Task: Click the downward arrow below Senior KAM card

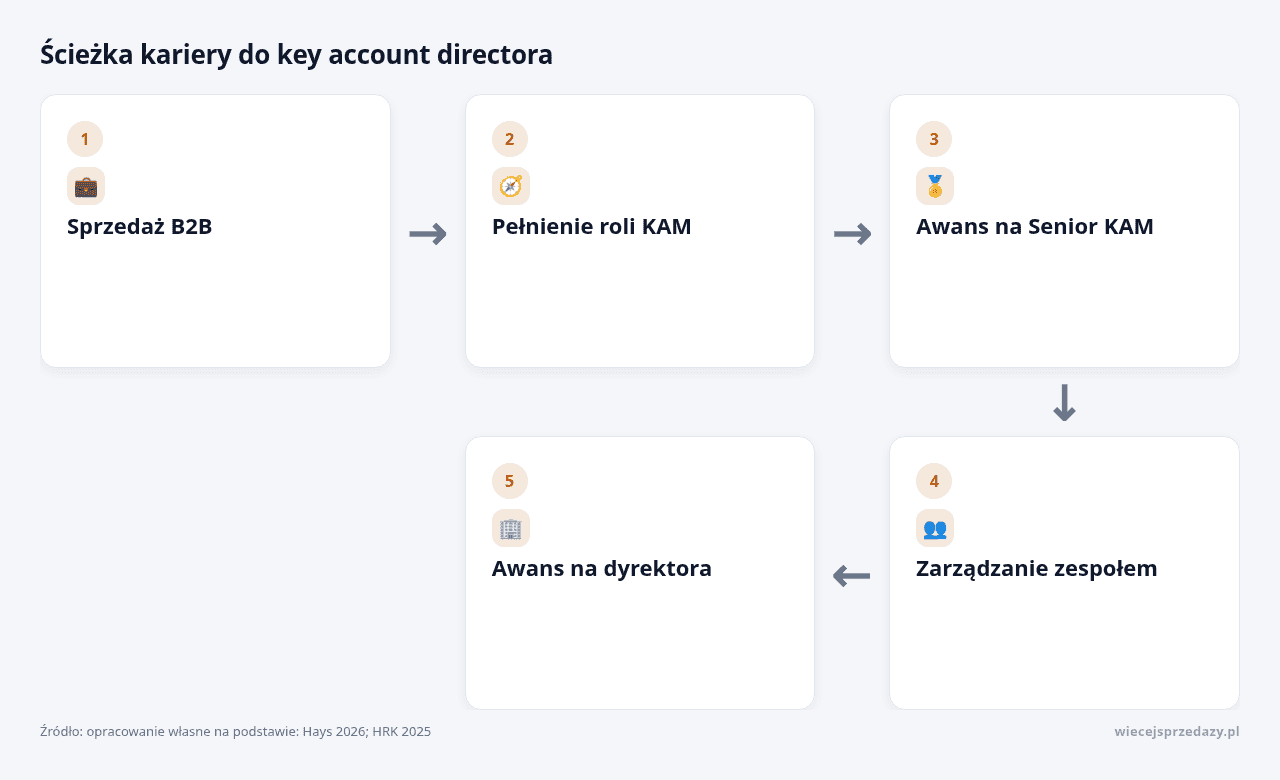Action: coord(1064,402)
